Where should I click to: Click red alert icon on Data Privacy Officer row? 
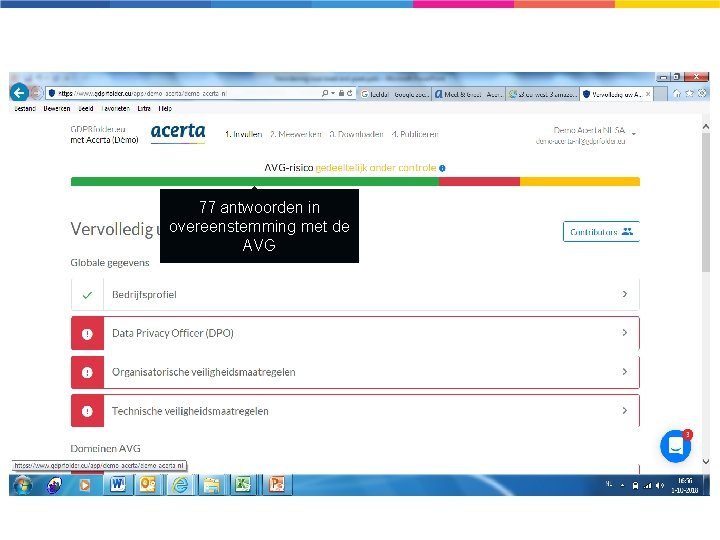point(87,334)
